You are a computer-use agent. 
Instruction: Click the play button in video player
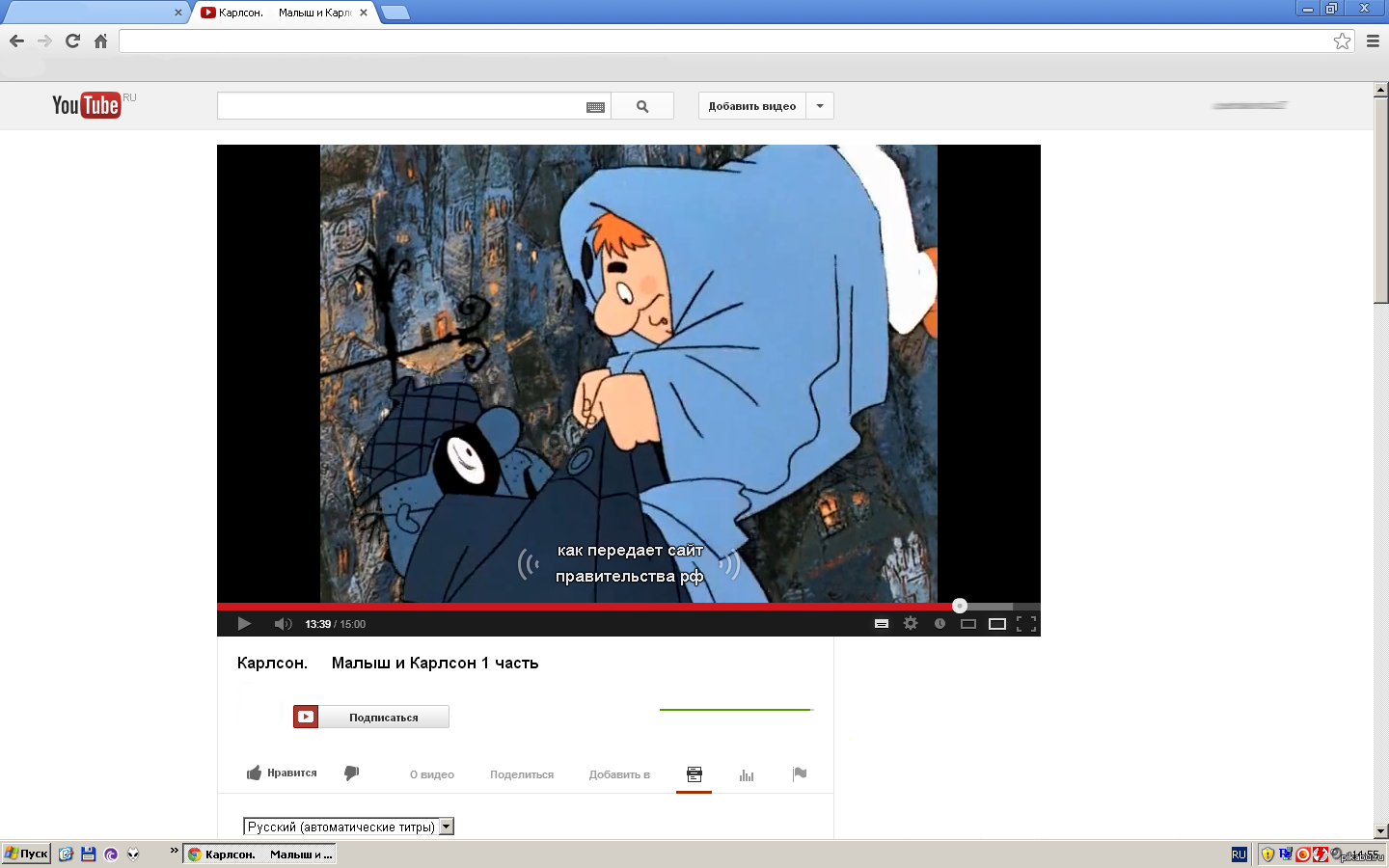coord(244,624)
